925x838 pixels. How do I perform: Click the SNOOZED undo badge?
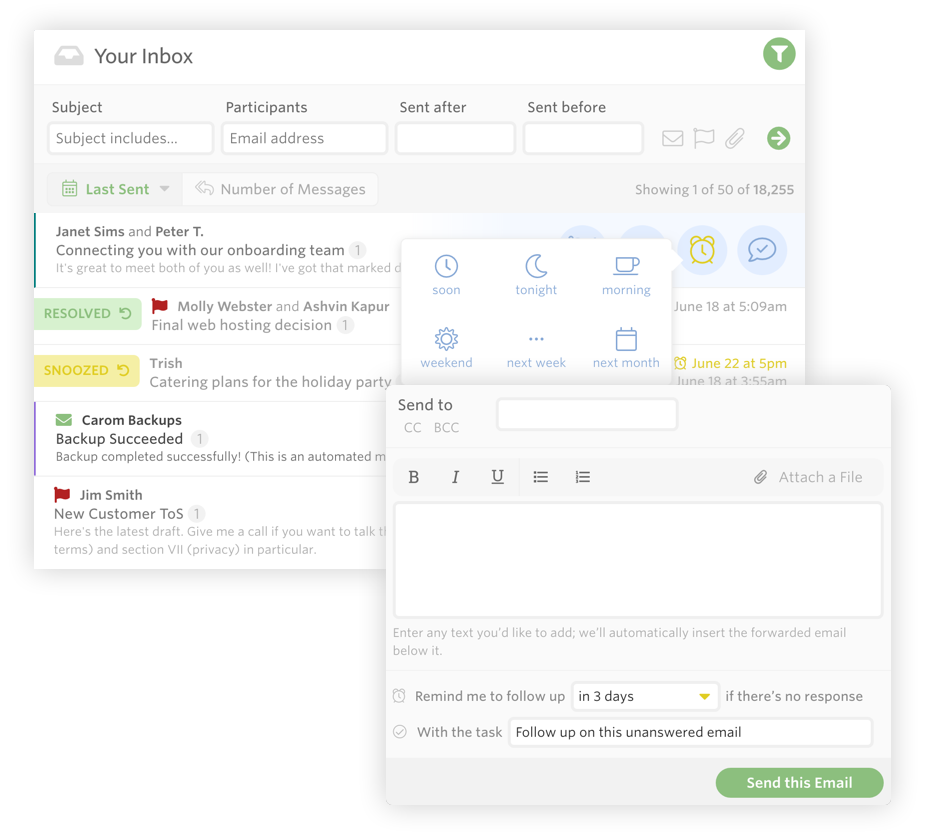tap(87, 371)
